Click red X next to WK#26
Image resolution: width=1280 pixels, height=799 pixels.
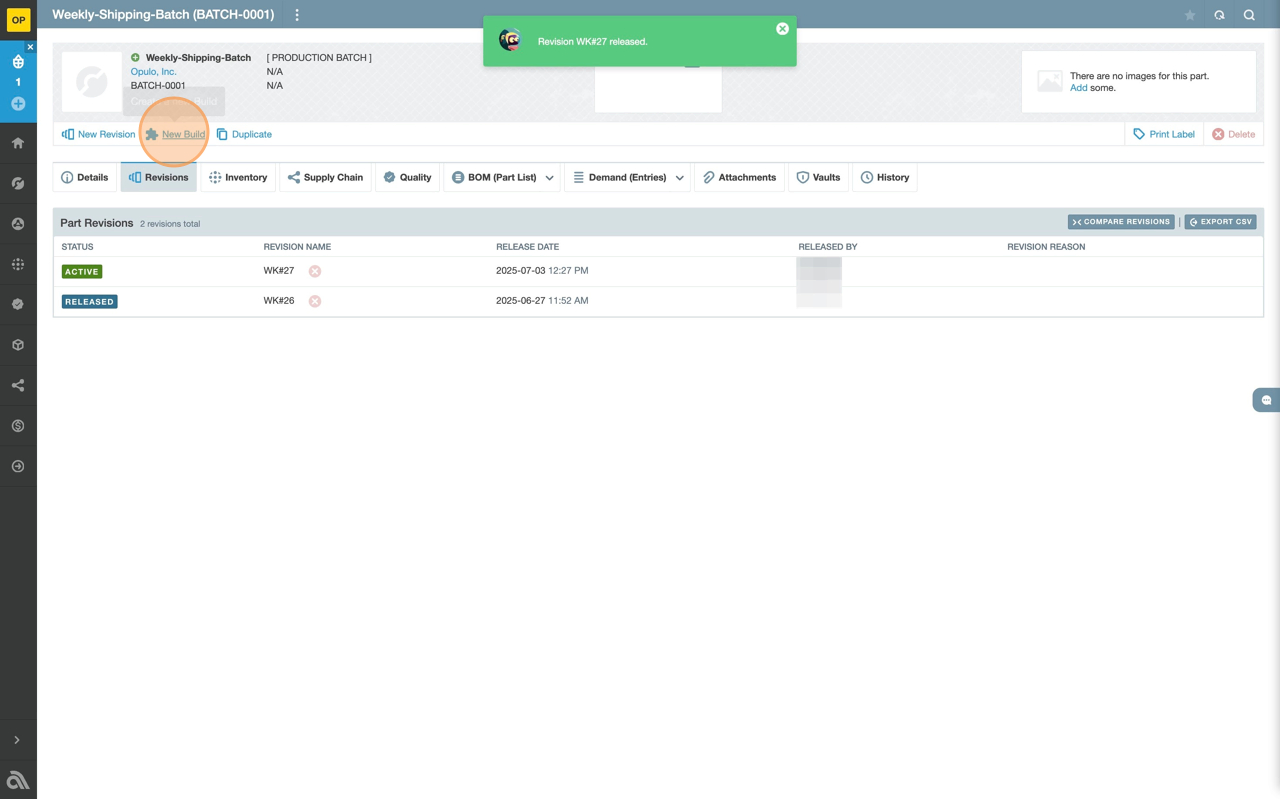pyautogui.click(x=315, y=301)
